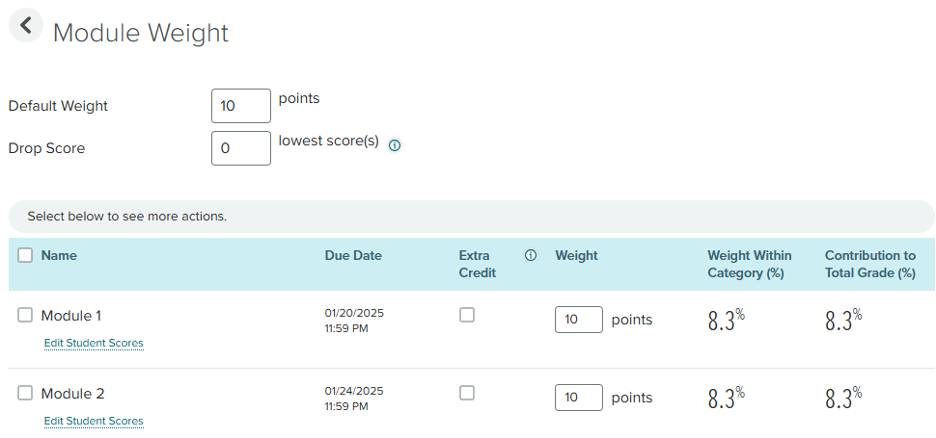
Task: Click the Due Date column header
Action: point(353,255)
